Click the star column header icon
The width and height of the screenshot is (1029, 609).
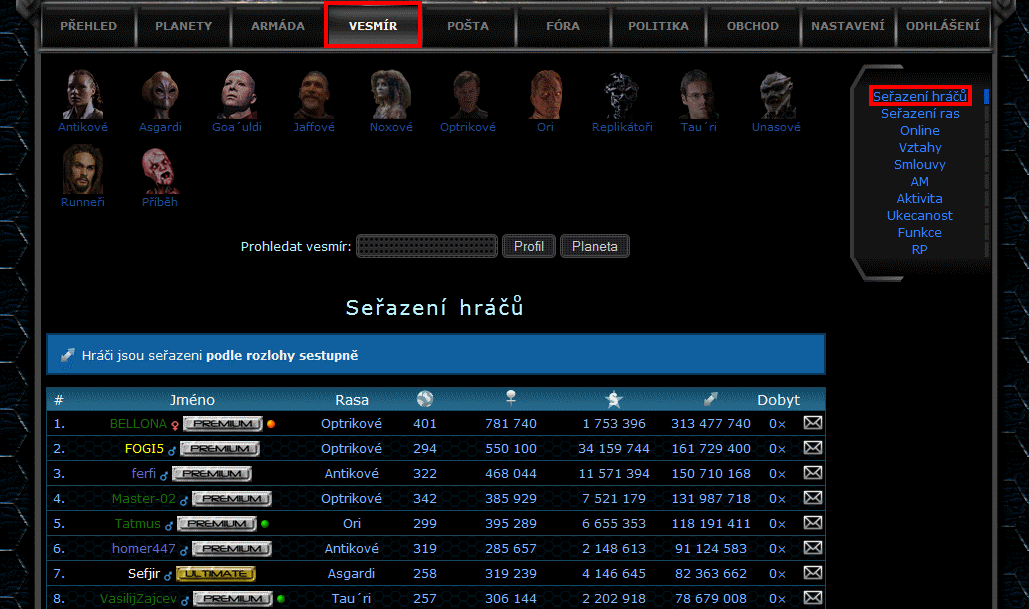(614, 399)
